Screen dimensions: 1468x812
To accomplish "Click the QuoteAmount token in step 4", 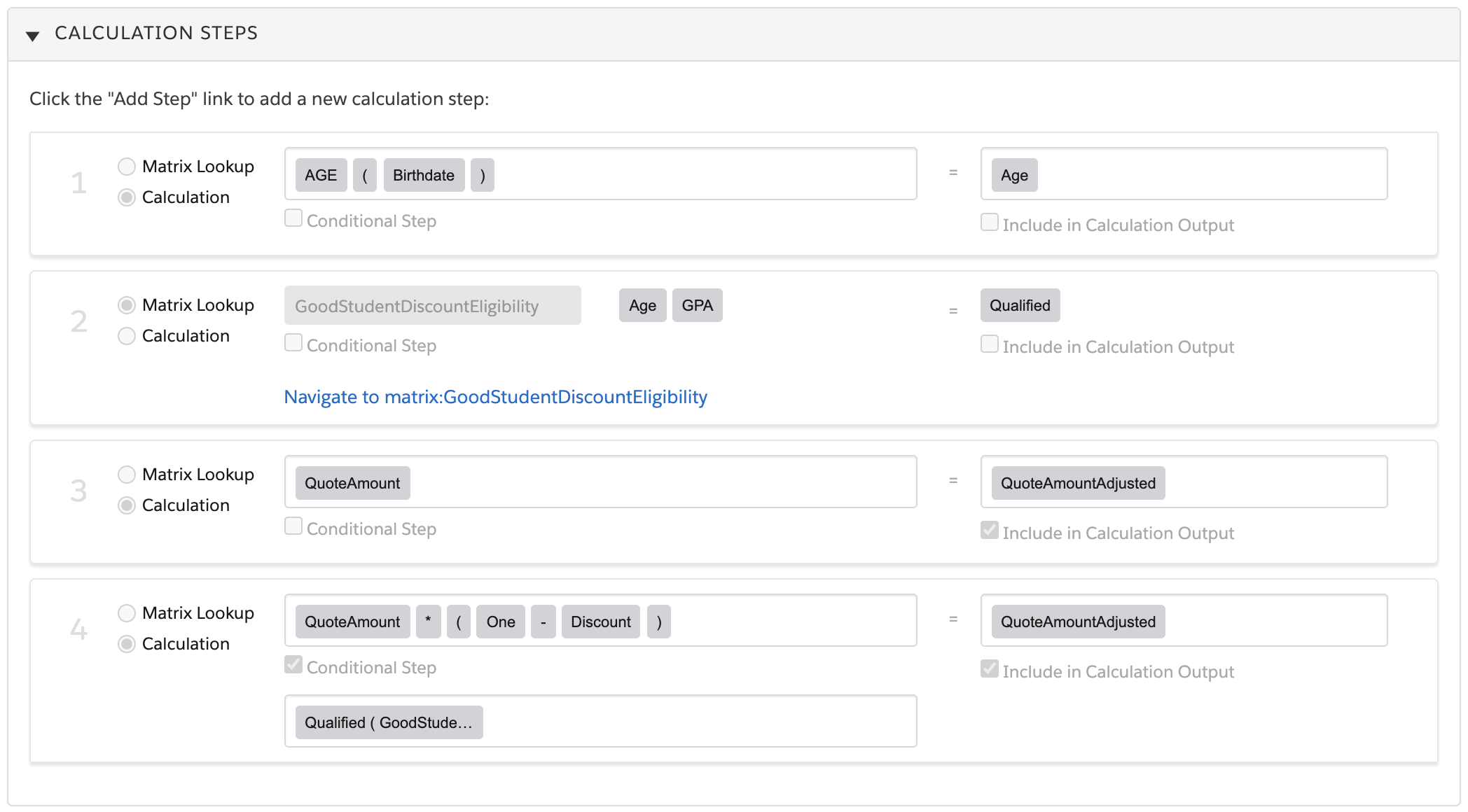I will click(x=352, y=622).
